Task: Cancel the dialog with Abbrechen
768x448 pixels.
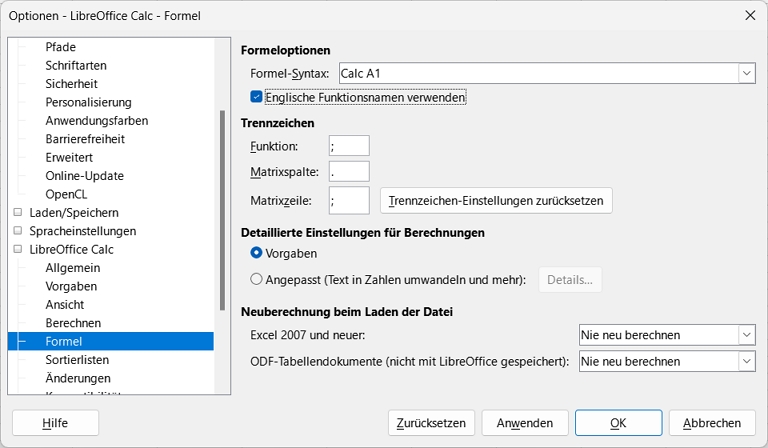Action: (712, 423)
